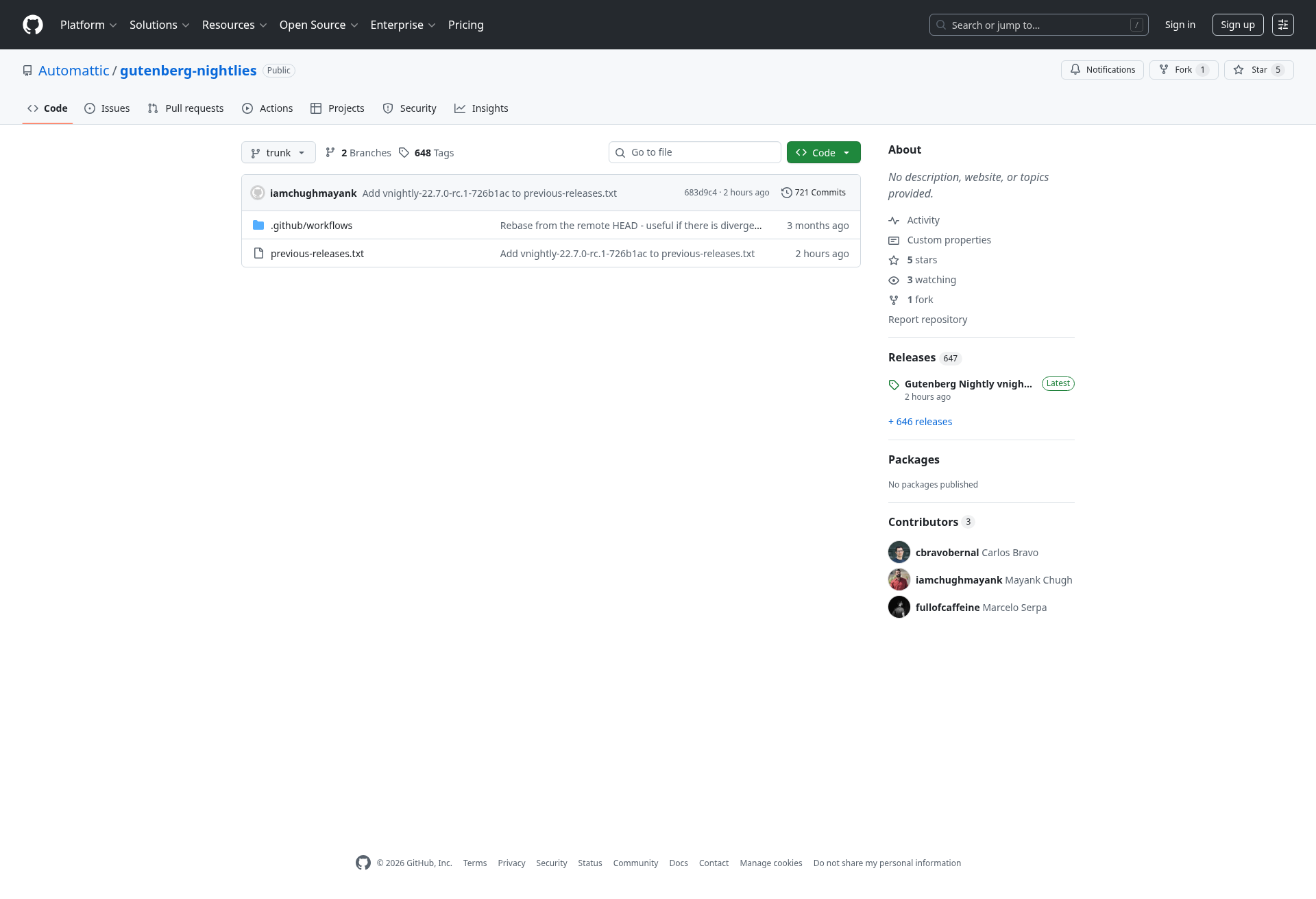
Task: Click the previous-releases.txt file icon
Action: tap(258, 253)
